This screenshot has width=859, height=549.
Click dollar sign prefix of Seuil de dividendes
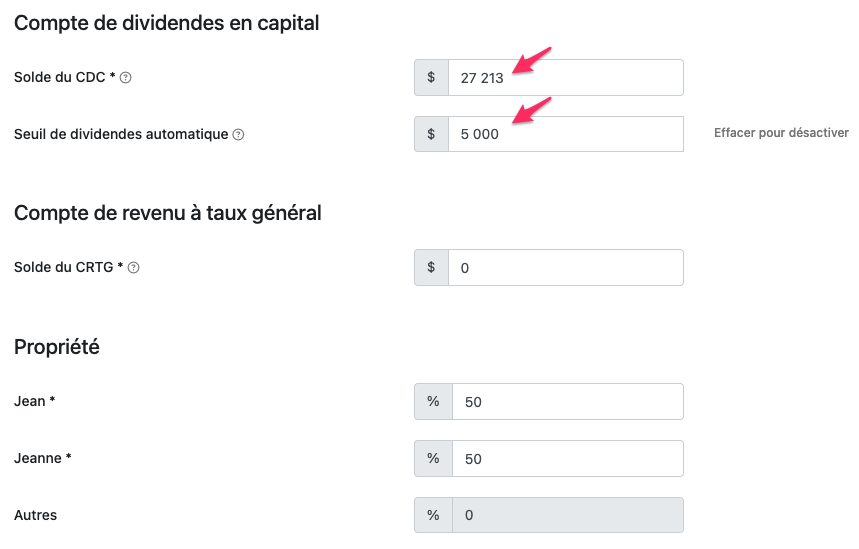click(x=431, y=134)
